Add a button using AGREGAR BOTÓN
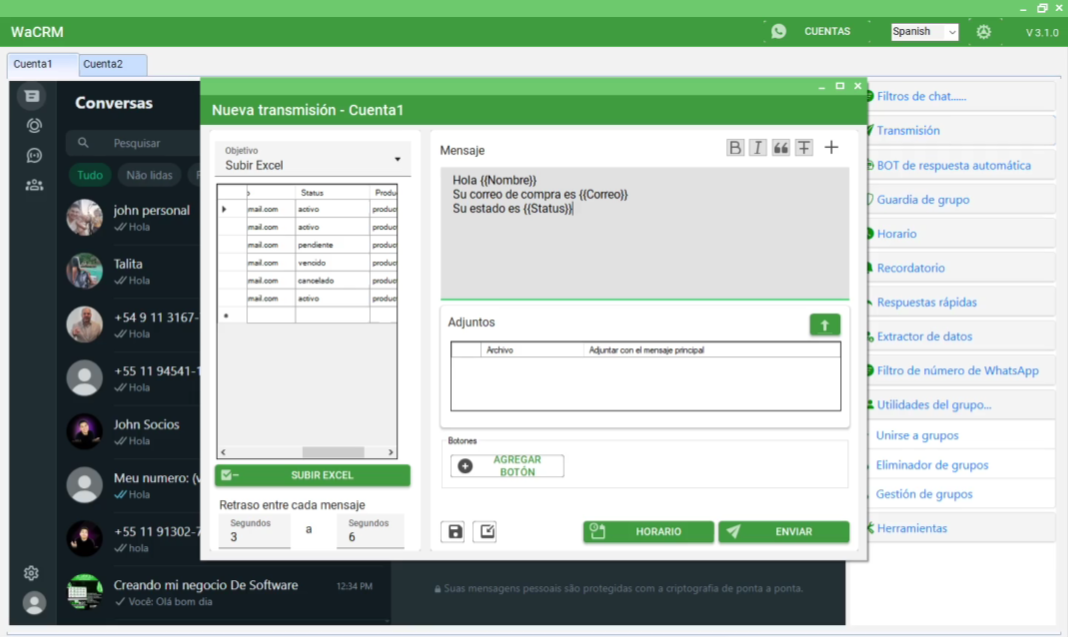This screenshot has height=637, width=1068. click(506, 465)
